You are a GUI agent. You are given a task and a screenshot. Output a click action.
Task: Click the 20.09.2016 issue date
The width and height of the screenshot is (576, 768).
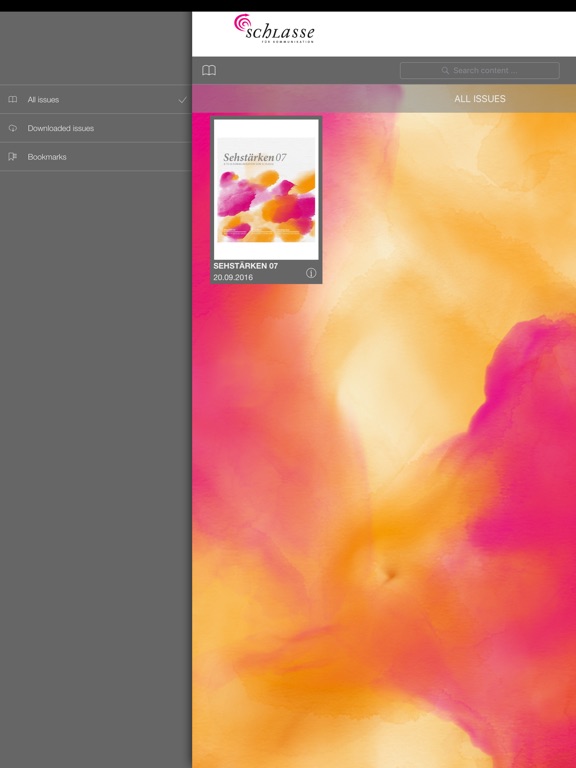pos(233,277)
